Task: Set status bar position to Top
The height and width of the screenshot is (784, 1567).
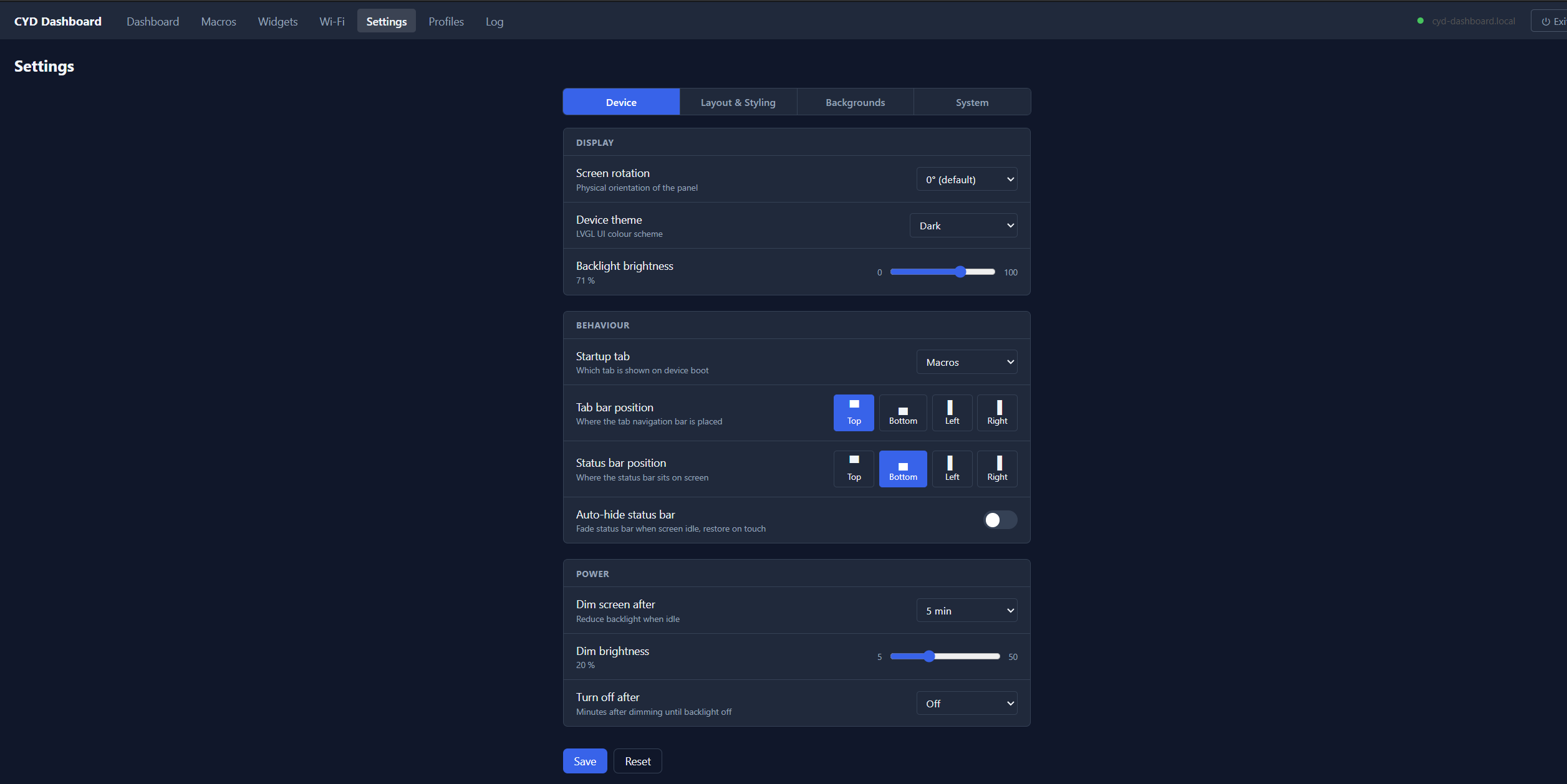Action: (x=854, y=469)
